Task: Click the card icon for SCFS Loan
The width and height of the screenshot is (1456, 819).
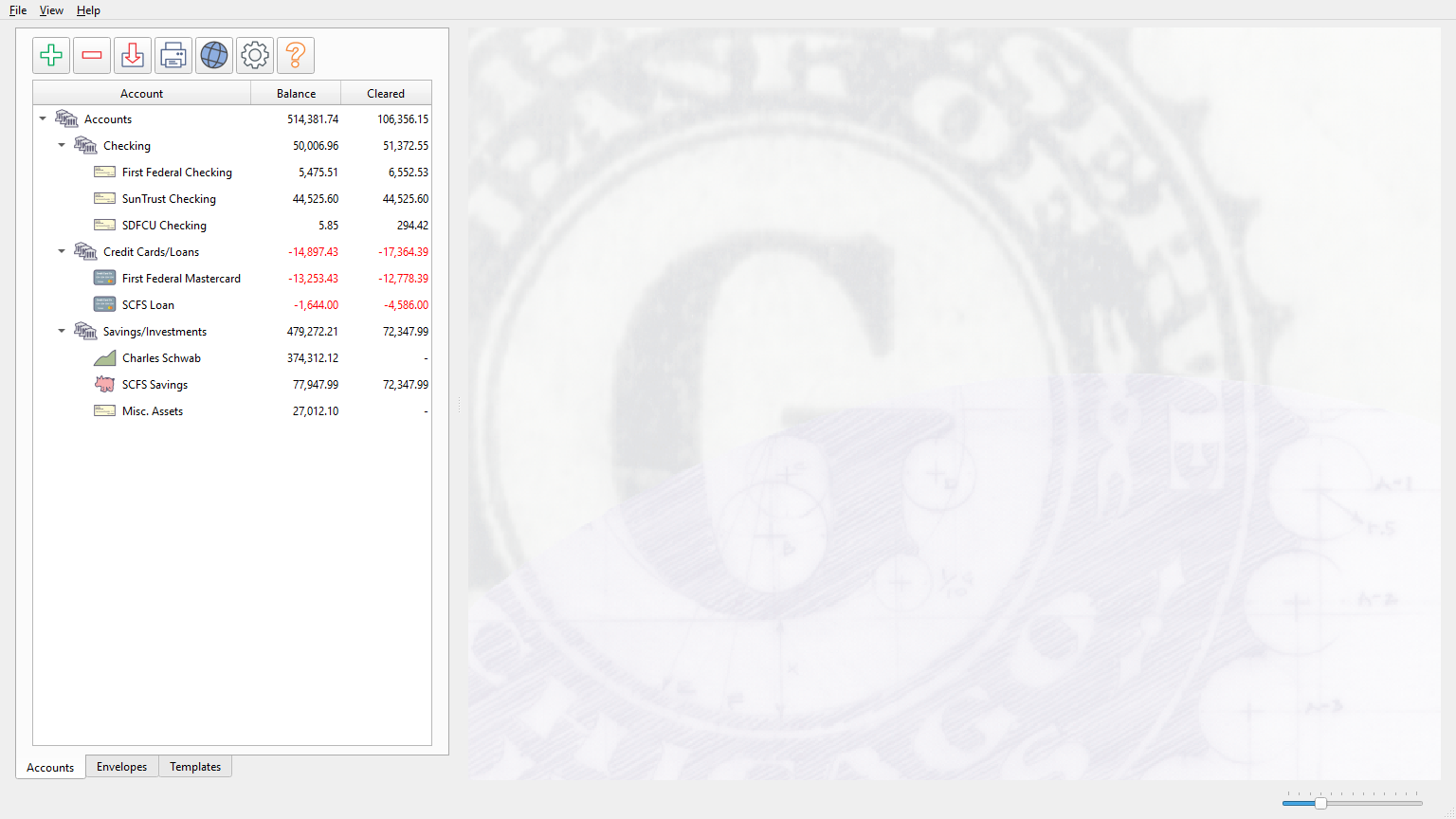Action: [x=104, y=304]
